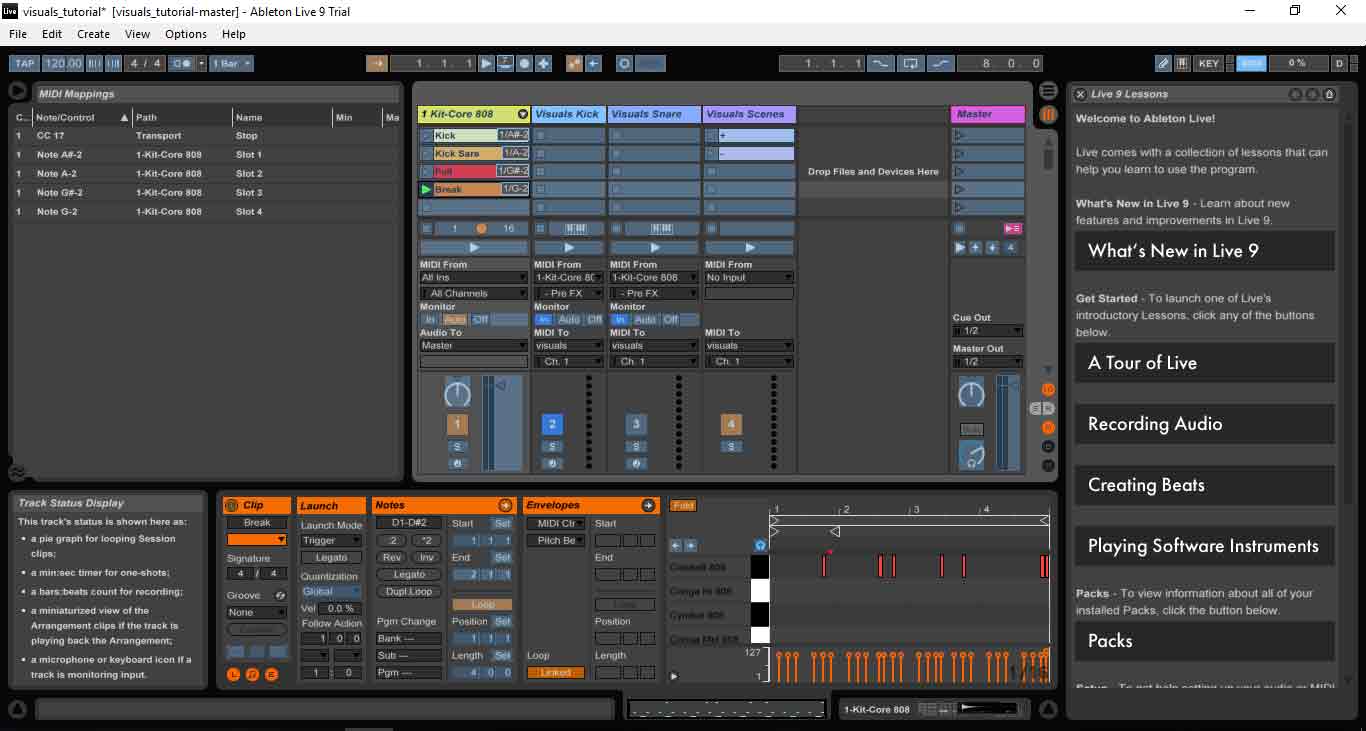Viewport: 1366px width, 731px height.
Task: Open the View menu
Action: [x=138, y=34]
